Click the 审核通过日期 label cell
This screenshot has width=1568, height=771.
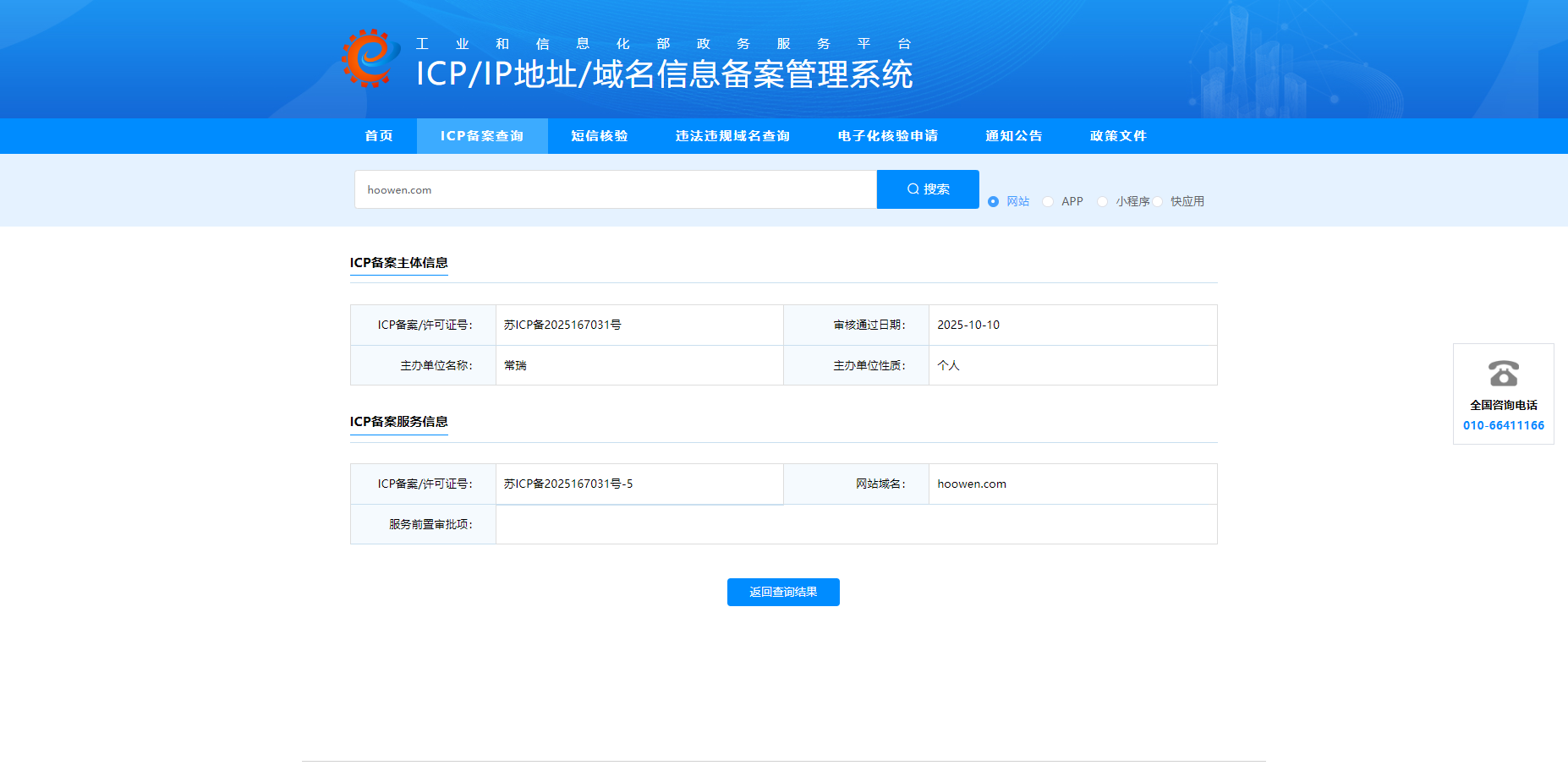[856, 325]
